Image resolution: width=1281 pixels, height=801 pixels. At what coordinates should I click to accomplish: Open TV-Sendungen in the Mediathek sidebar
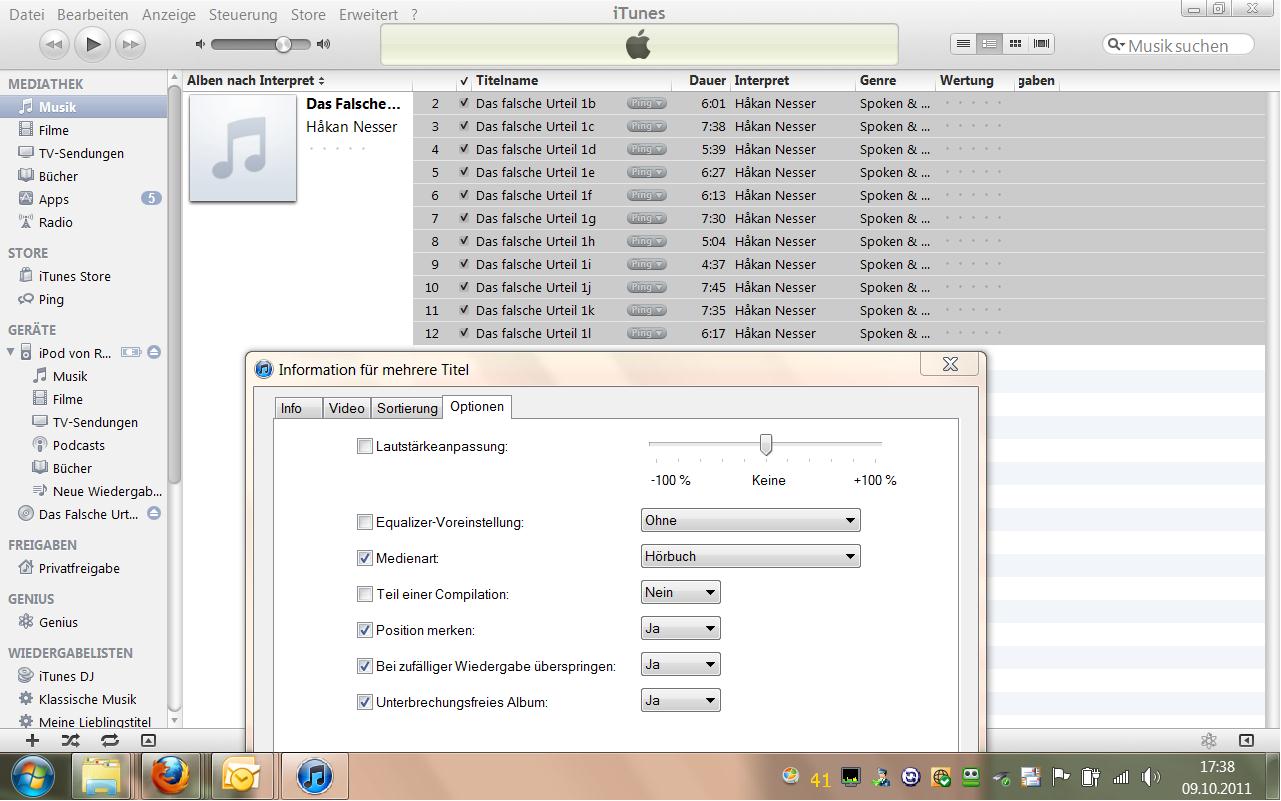click(83, 153)
